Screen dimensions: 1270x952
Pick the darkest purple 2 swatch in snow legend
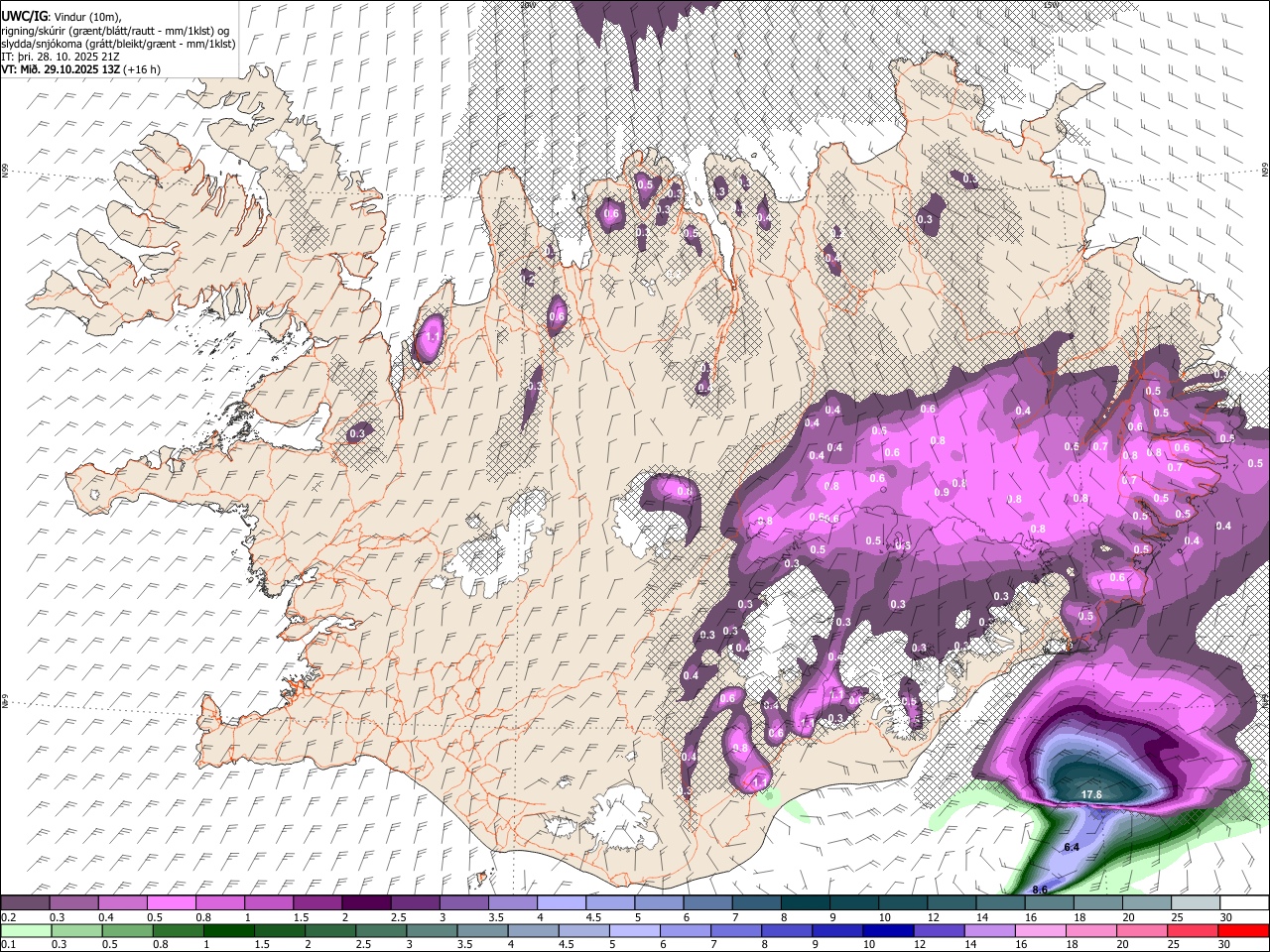[x=365, y=902]
